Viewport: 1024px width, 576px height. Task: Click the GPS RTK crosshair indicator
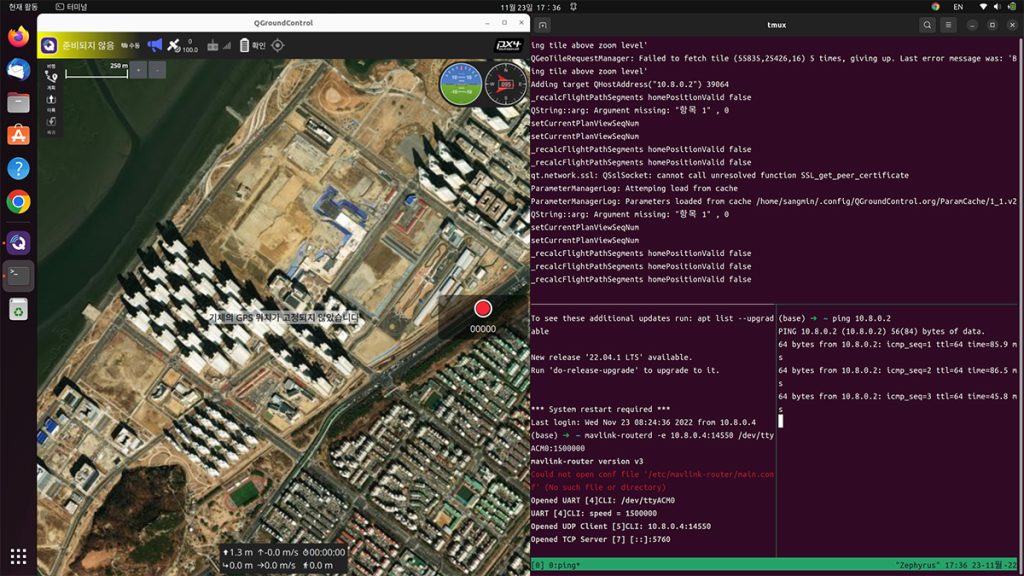(x=278, y=45)
